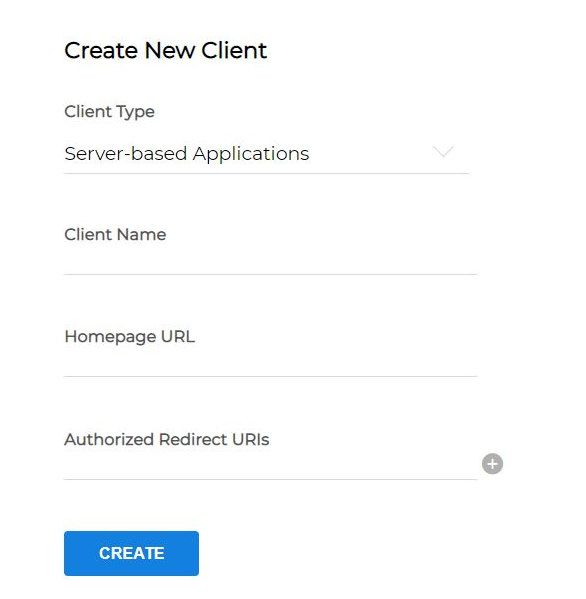Image resolution: width=586 pixels, height=599 pixels.
Task: Expand the Client Type chevron arrow
Action: pos(443,151)
